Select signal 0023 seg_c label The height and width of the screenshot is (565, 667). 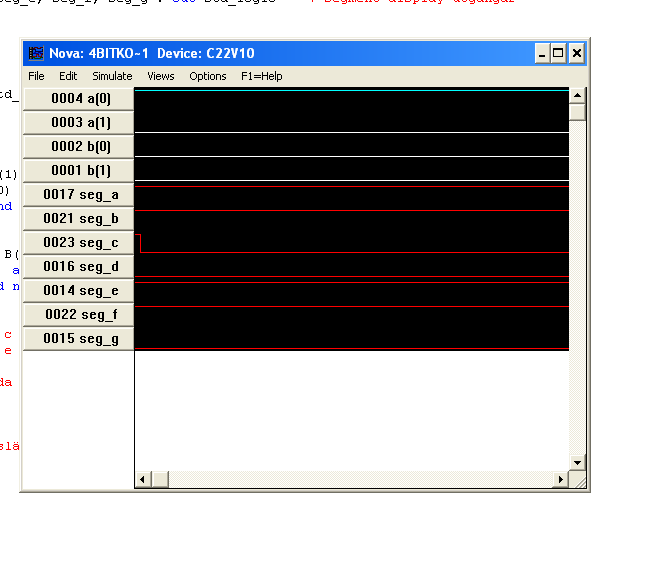pos(79,242)
